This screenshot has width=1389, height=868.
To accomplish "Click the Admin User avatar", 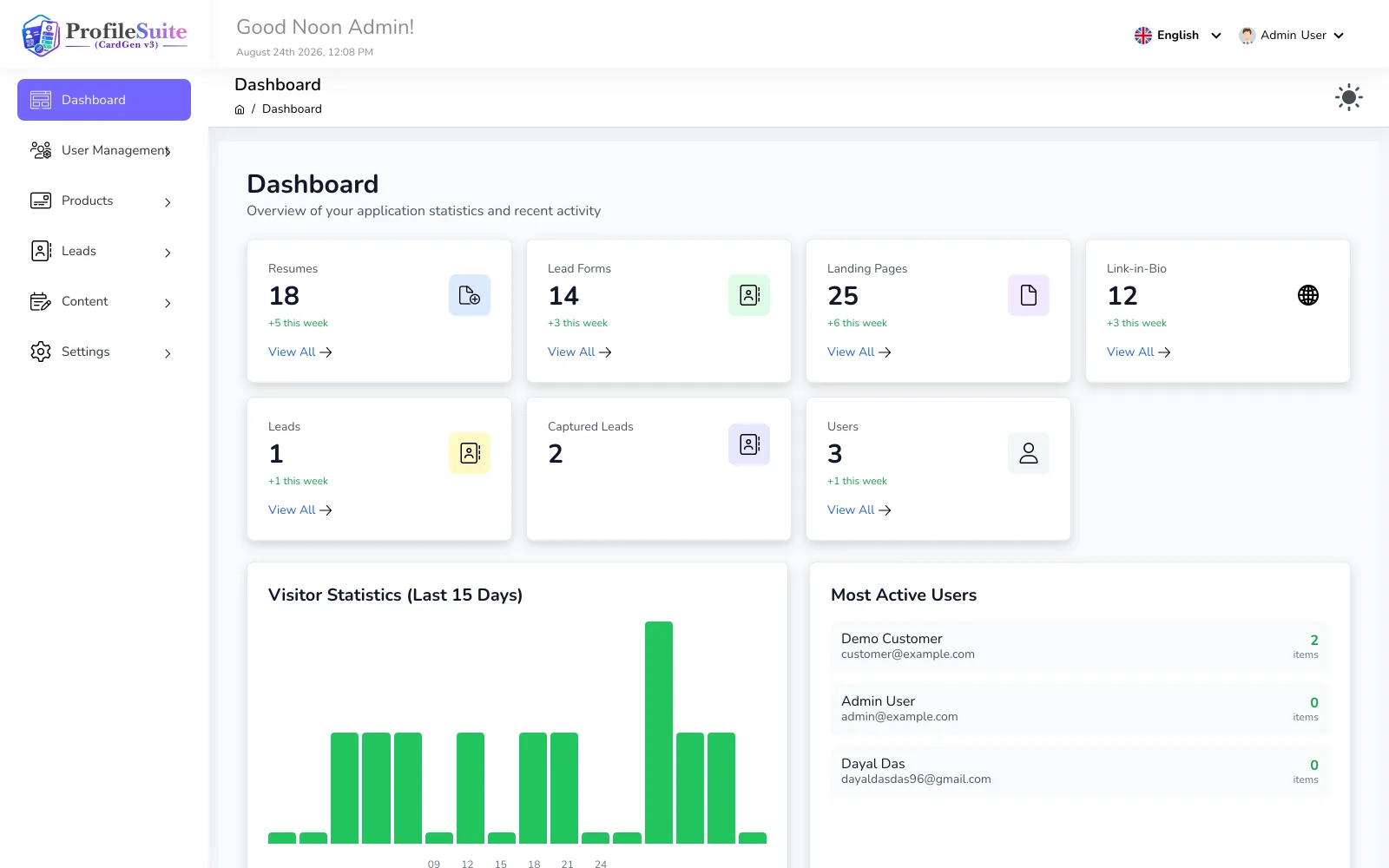I will (x=1247, y=36).
